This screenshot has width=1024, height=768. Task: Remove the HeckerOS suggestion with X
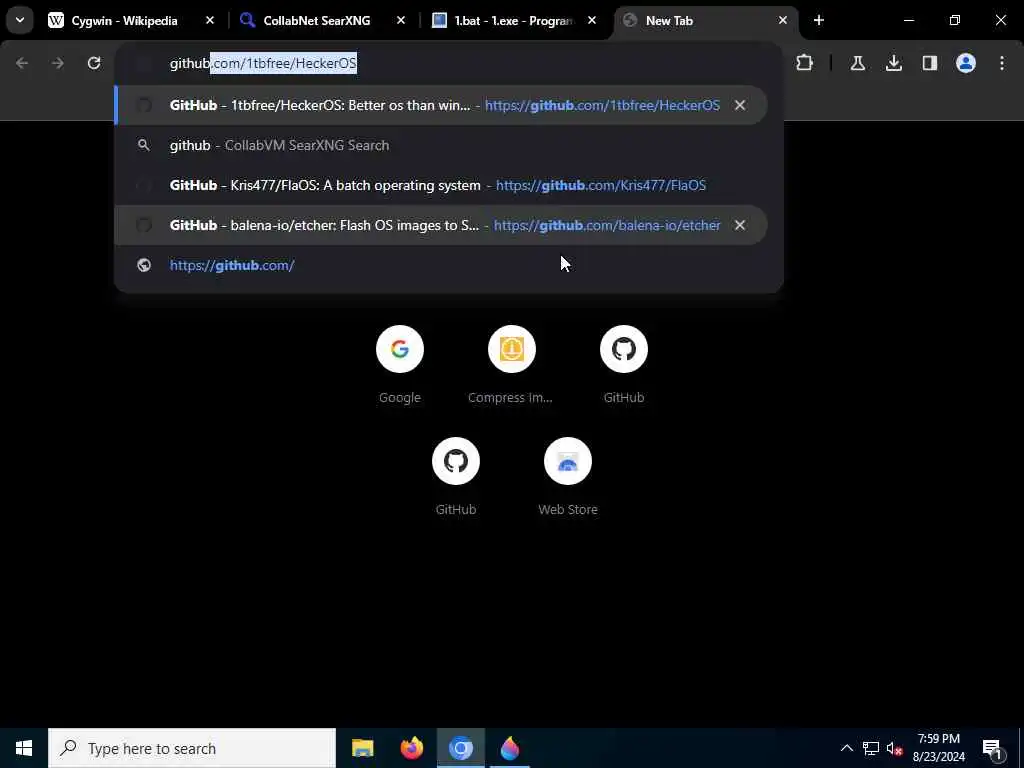pyautogui.click(x=740, y=105)
